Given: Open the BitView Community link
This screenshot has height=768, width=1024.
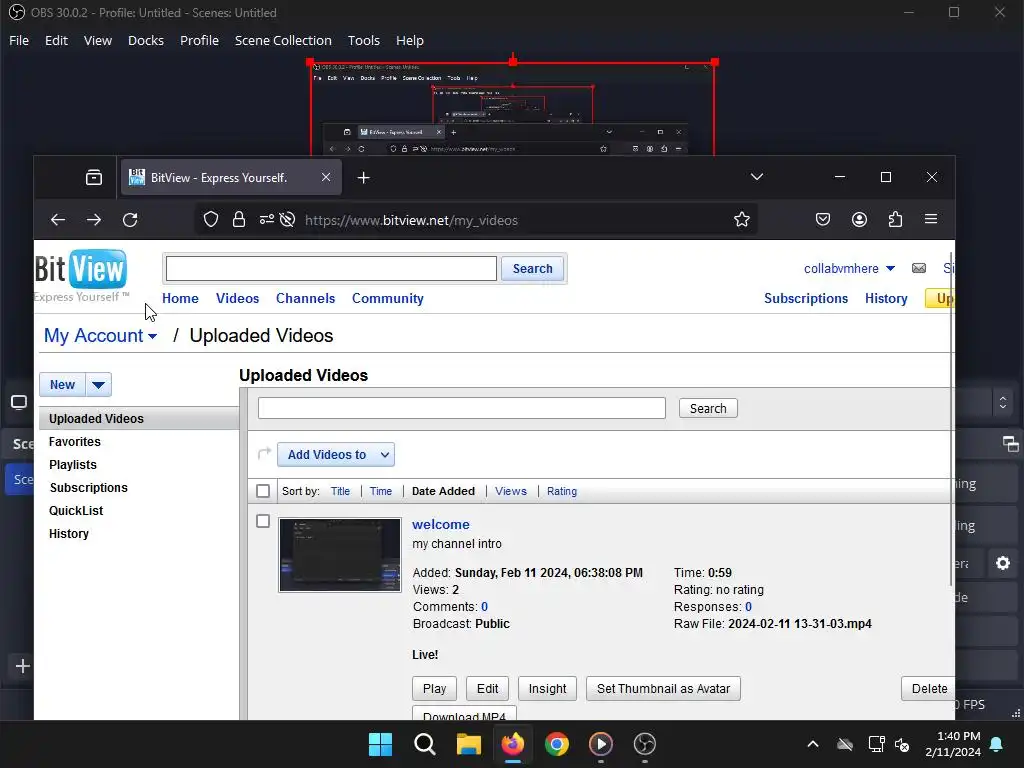Looking at the screenshot, I should [x=388, y=298].
